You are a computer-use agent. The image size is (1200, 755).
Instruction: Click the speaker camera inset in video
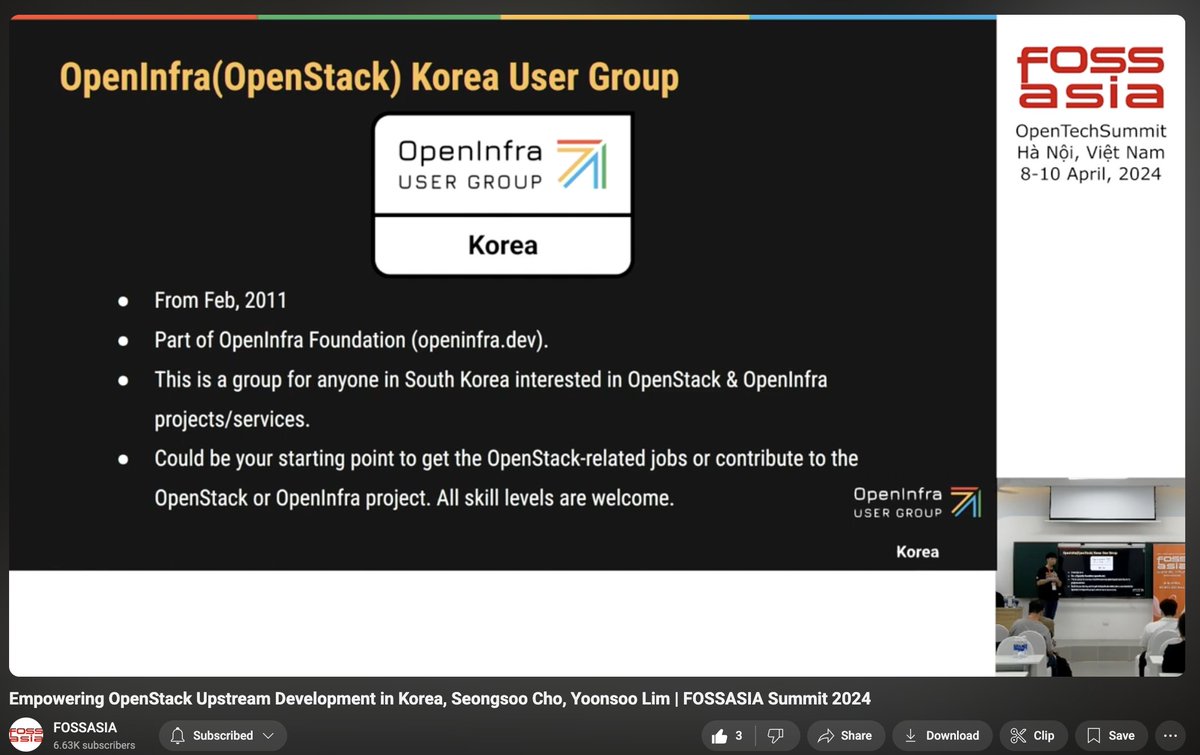coord(1091,577)
